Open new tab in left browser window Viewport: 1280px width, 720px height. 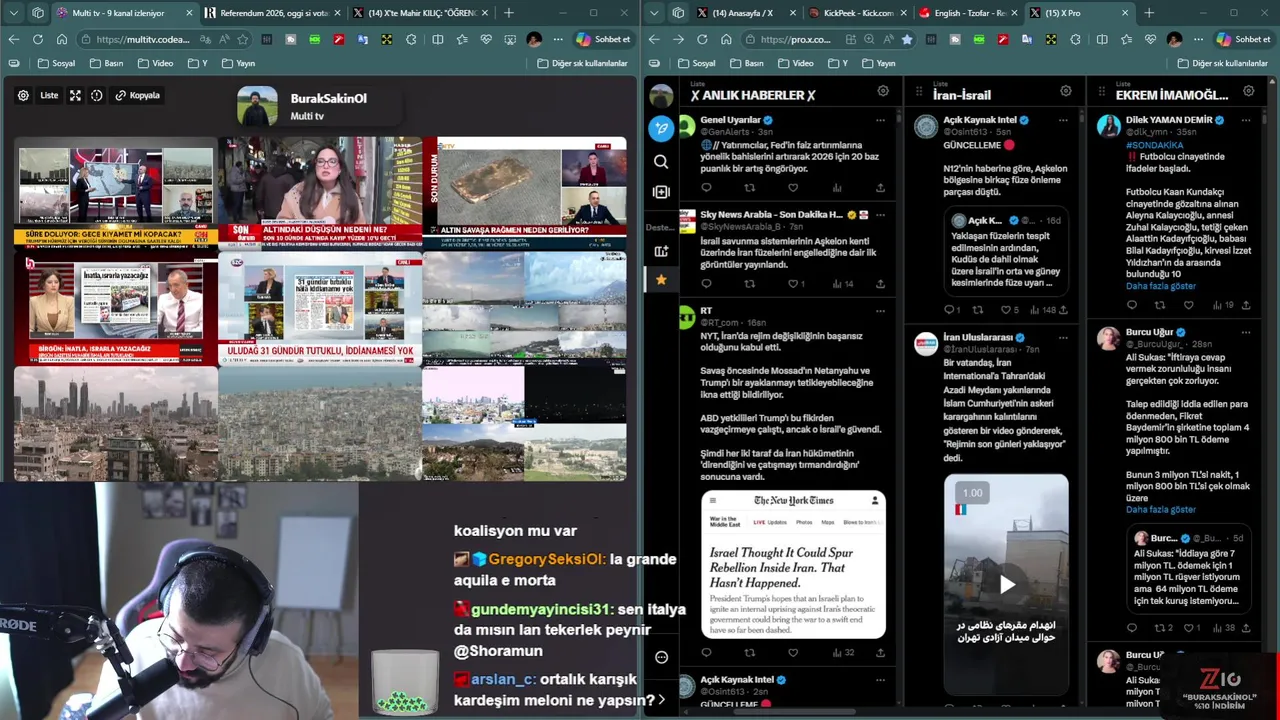point(509,13)
